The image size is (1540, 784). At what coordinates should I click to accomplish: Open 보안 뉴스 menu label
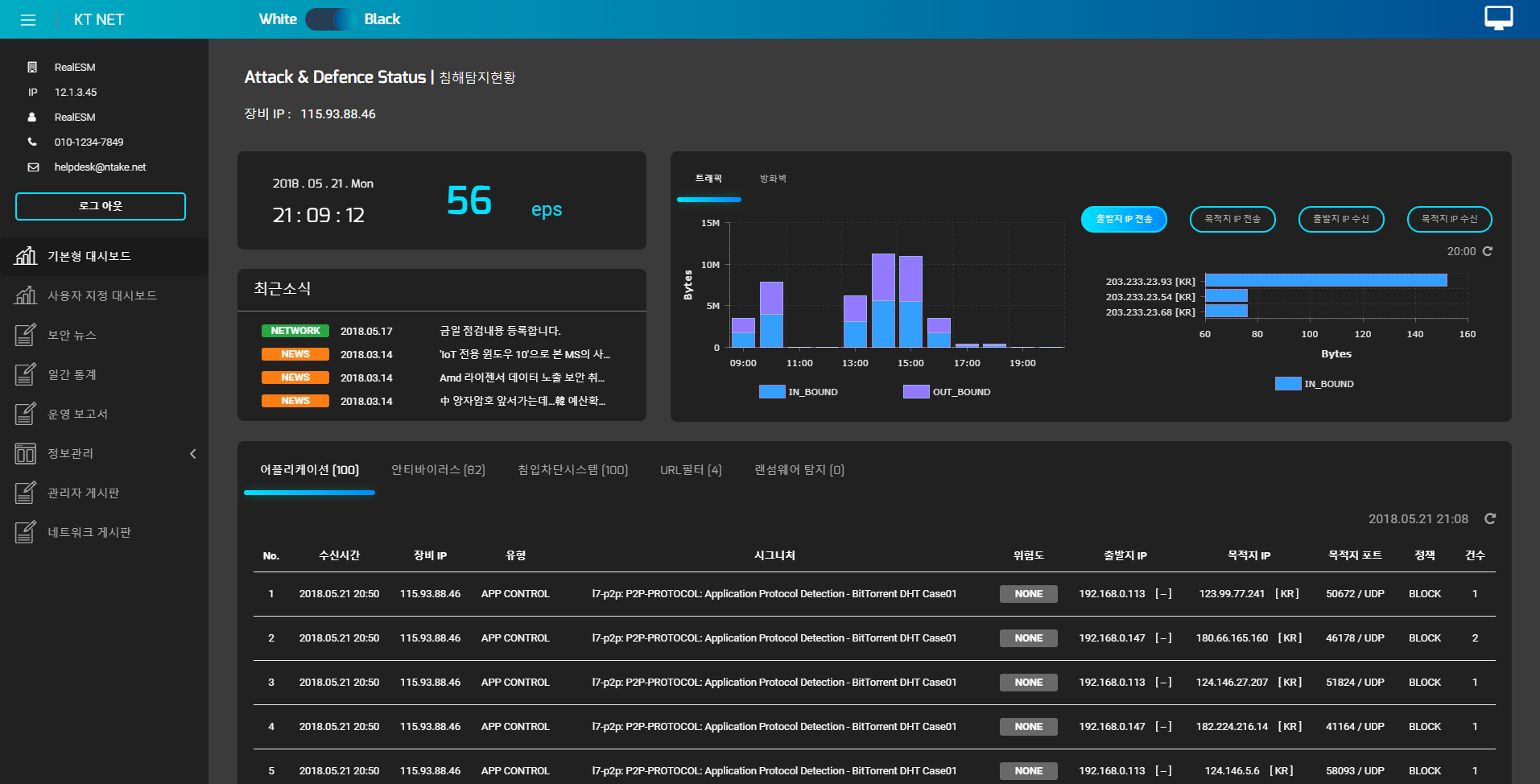72,335
